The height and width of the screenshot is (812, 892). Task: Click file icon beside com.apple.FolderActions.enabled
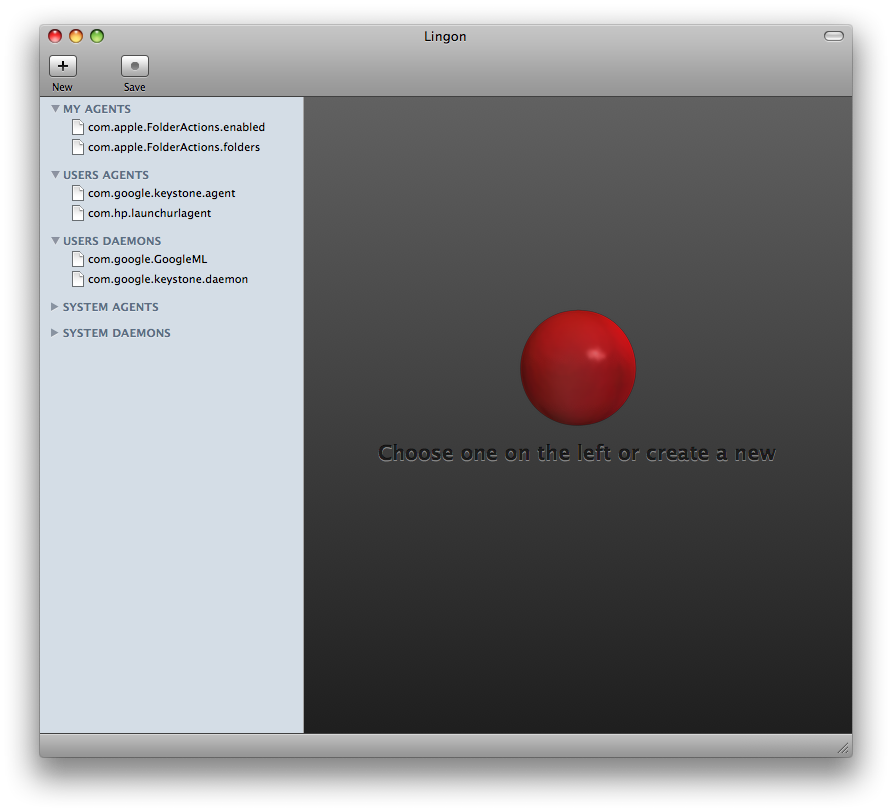point(78,127)
